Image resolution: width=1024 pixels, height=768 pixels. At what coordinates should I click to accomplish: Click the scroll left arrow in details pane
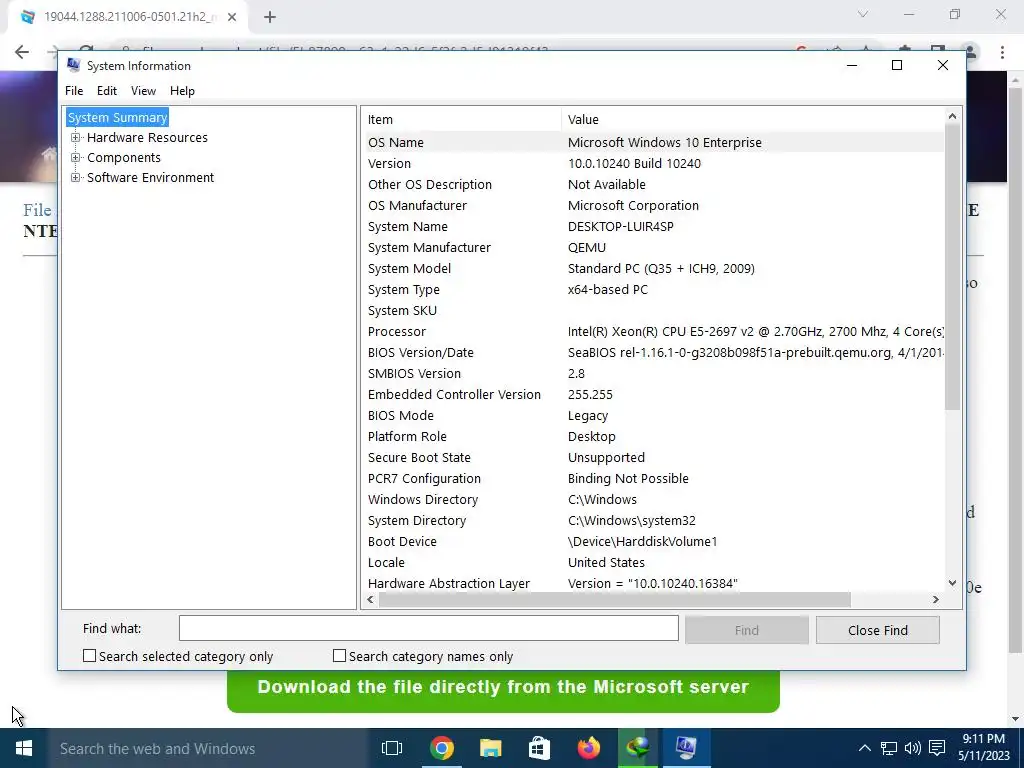[x=371, y=600]
